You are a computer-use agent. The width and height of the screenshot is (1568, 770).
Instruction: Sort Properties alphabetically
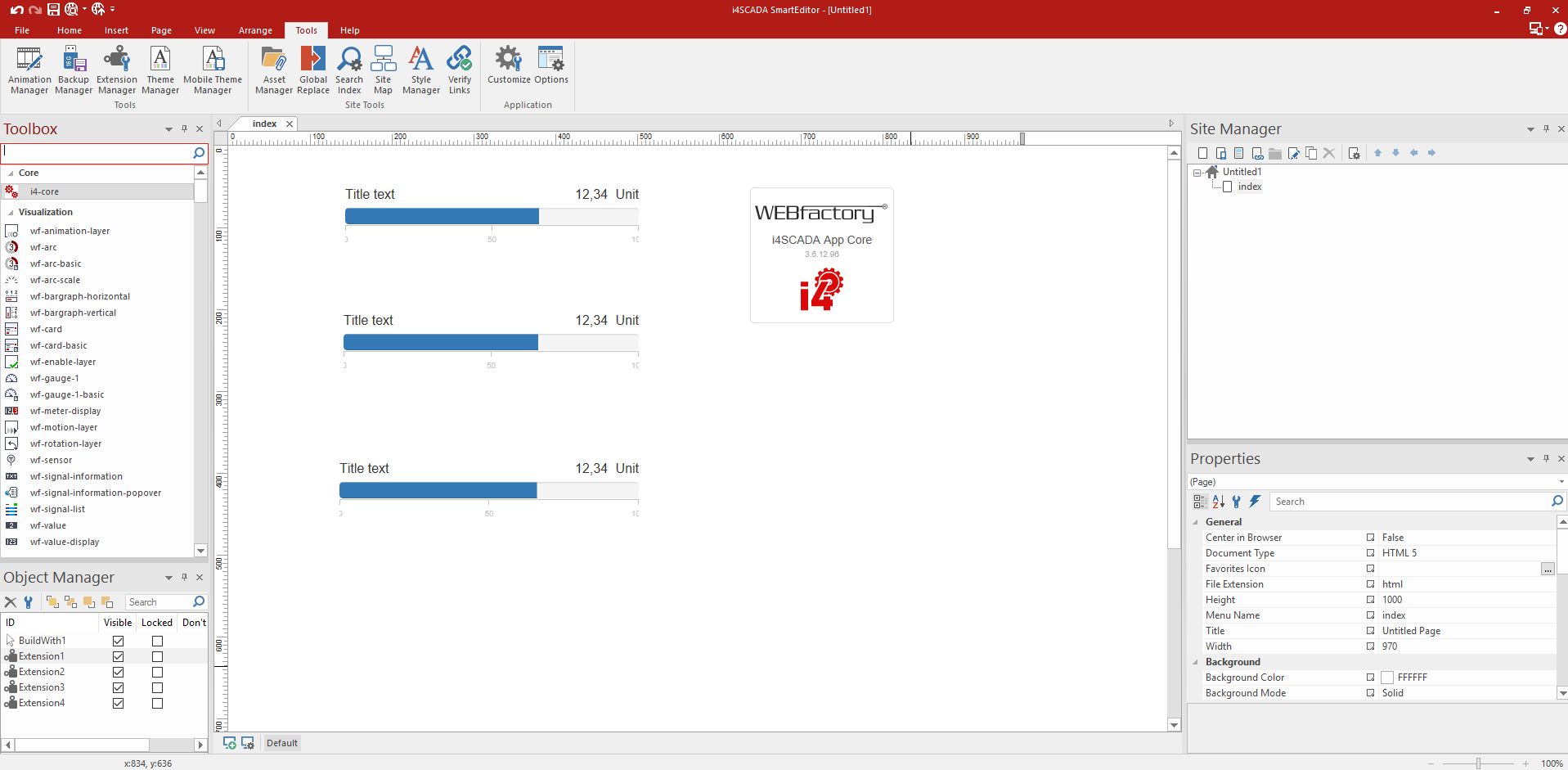pyautogui.click(x=1218, y=501)
